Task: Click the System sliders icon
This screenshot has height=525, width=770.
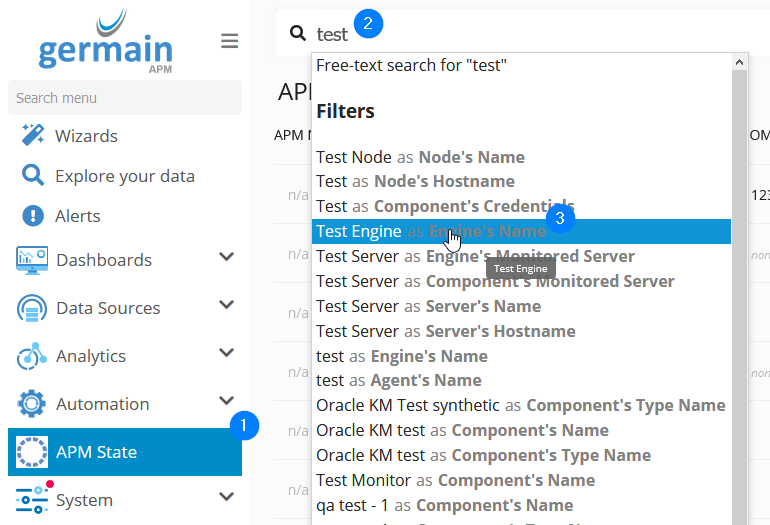Action: (x=33, y=499)
